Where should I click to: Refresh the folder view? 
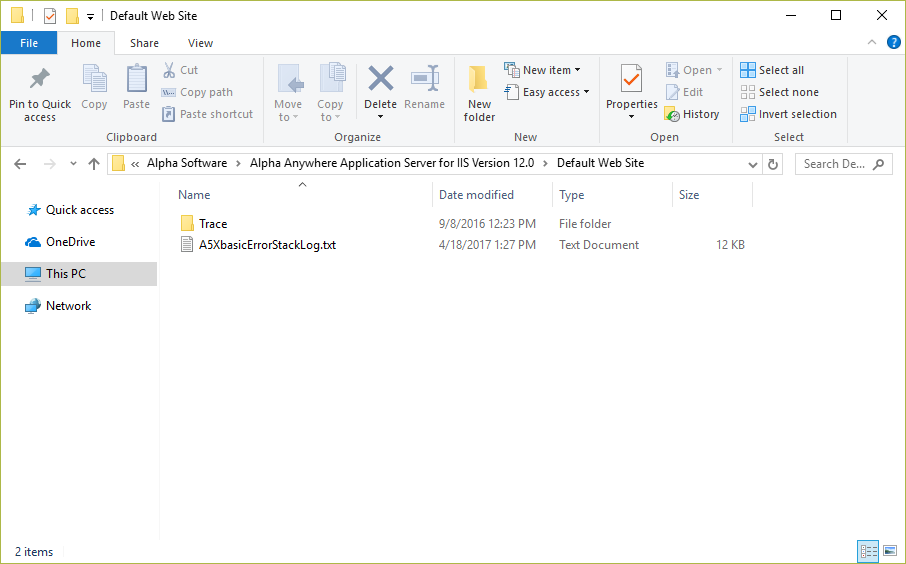pos(773,165)
